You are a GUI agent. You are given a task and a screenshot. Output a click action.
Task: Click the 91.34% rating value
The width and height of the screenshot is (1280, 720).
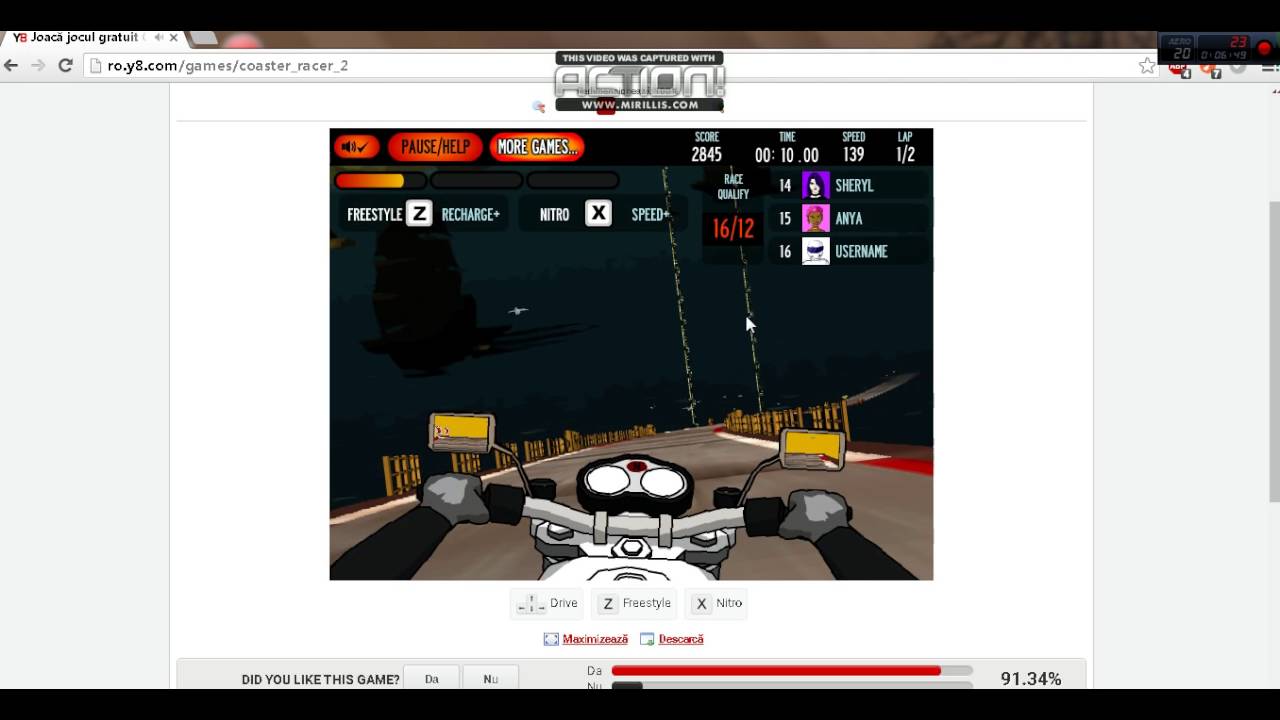1031,679
